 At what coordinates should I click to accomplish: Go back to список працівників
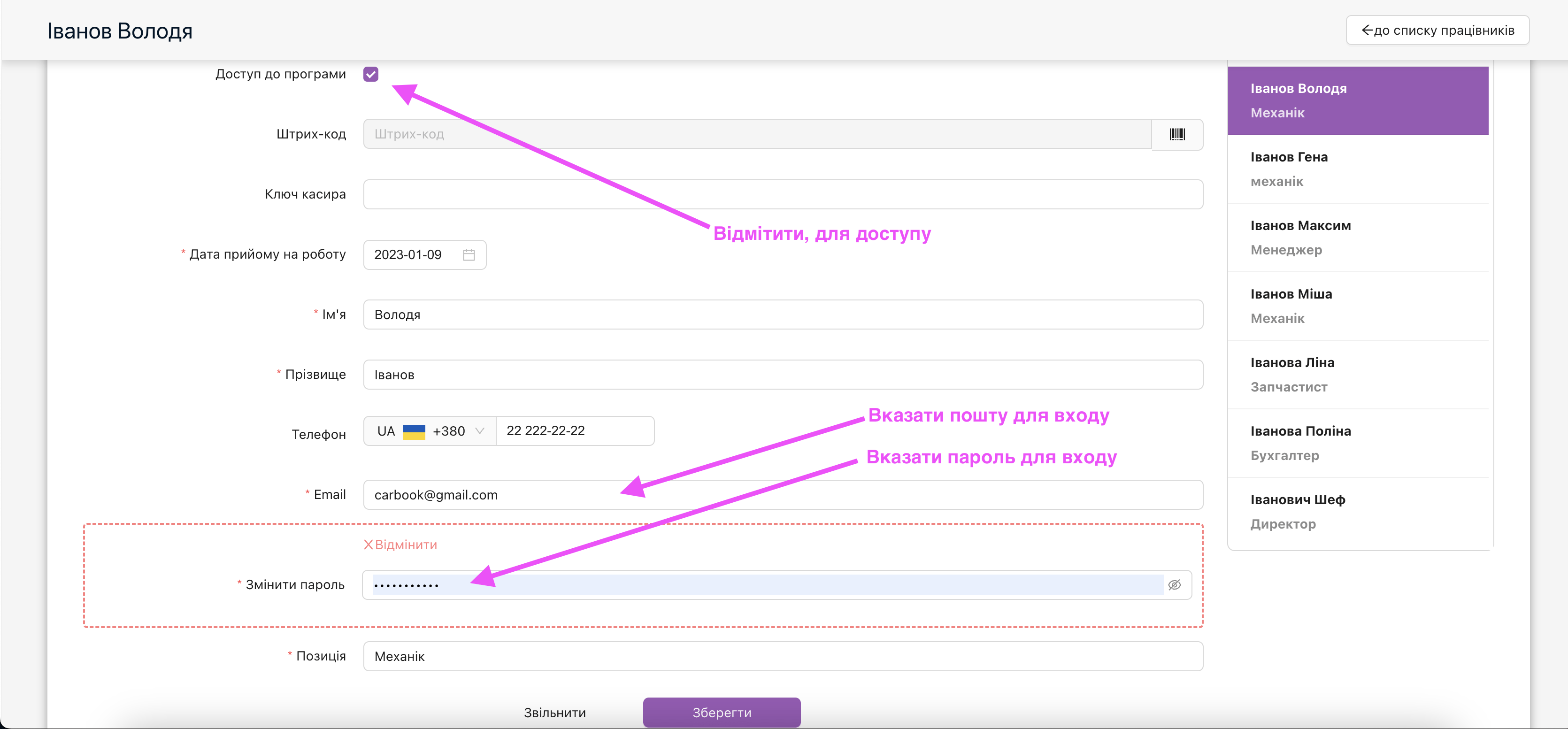(1437, 31)
